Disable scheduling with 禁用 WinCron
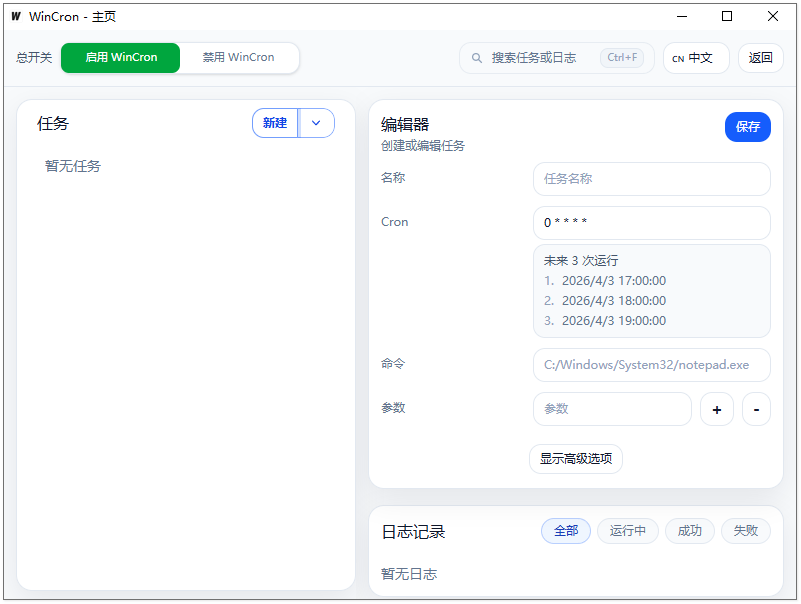This screenshot has height=604, width=801. click(x=238, y=57)
